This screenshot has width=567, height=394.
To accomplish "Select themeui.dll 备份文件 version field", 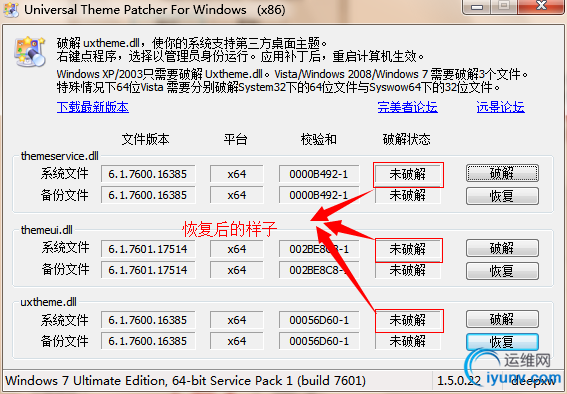I will pos(148,270).
